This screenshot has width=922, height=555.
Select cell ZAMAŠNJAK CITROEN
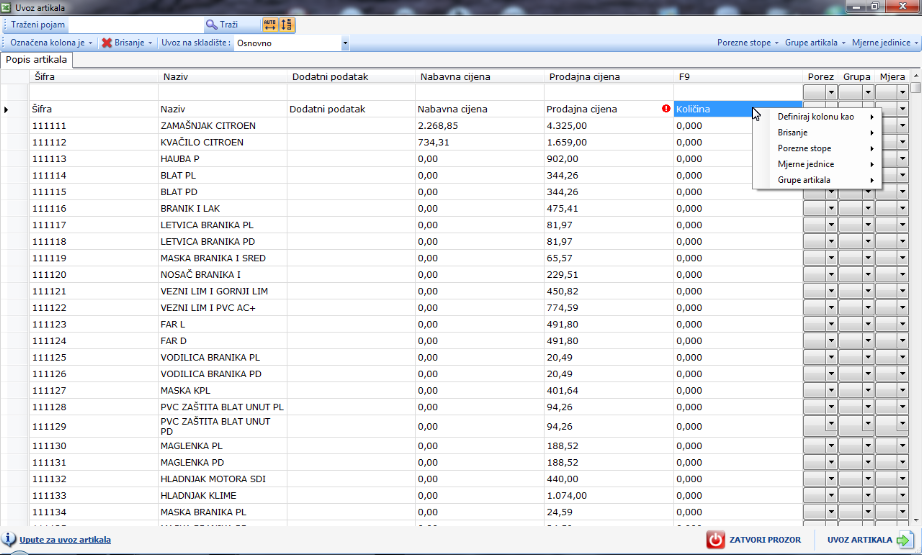[223, 126]
